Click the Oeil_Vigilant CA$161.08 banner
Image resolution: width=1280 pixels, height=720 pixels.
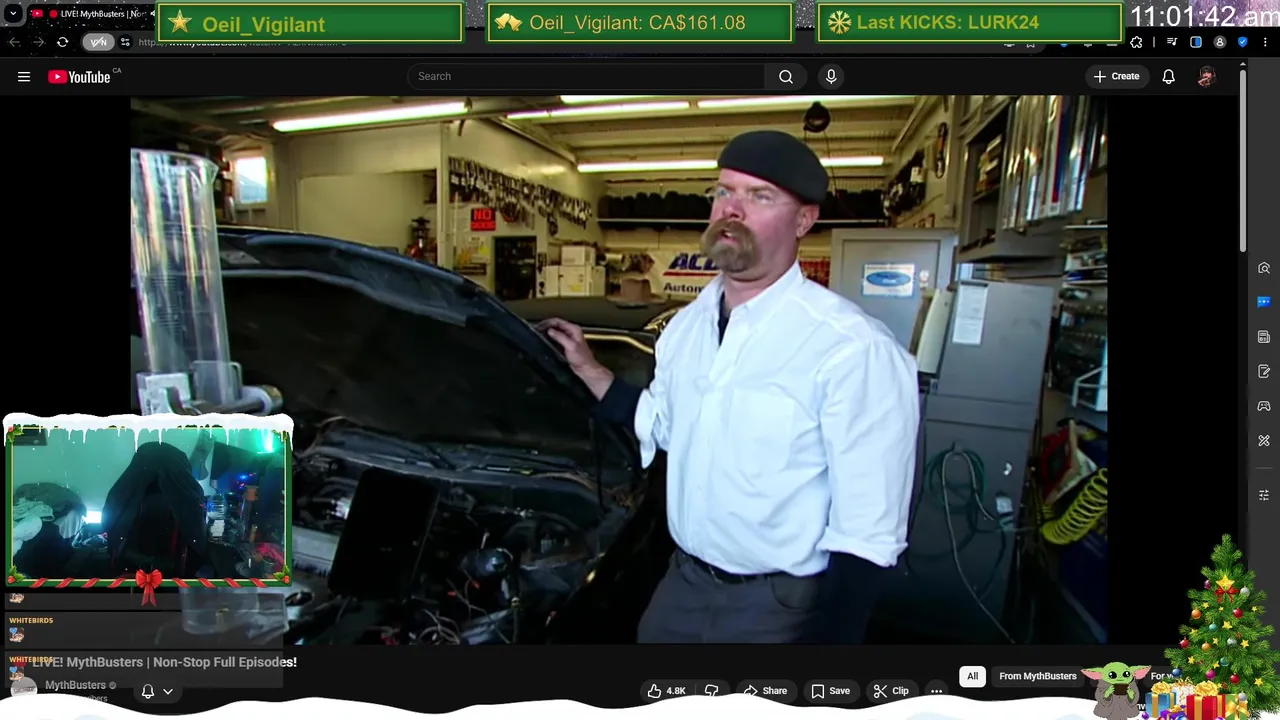tap(639, 23)
